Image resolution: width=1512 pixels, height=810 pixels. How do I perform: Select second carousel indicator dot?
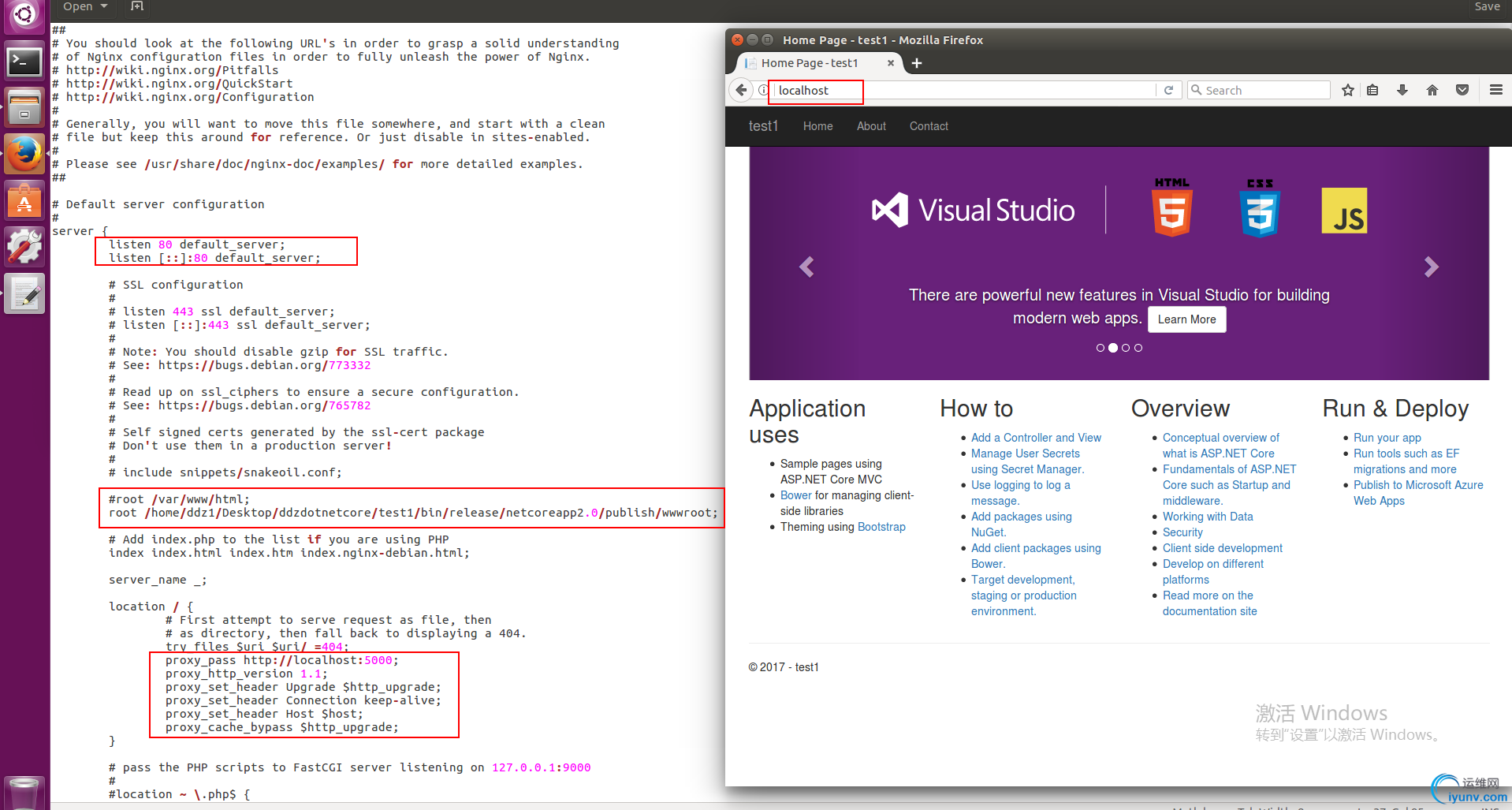[x=1113, y=348]
